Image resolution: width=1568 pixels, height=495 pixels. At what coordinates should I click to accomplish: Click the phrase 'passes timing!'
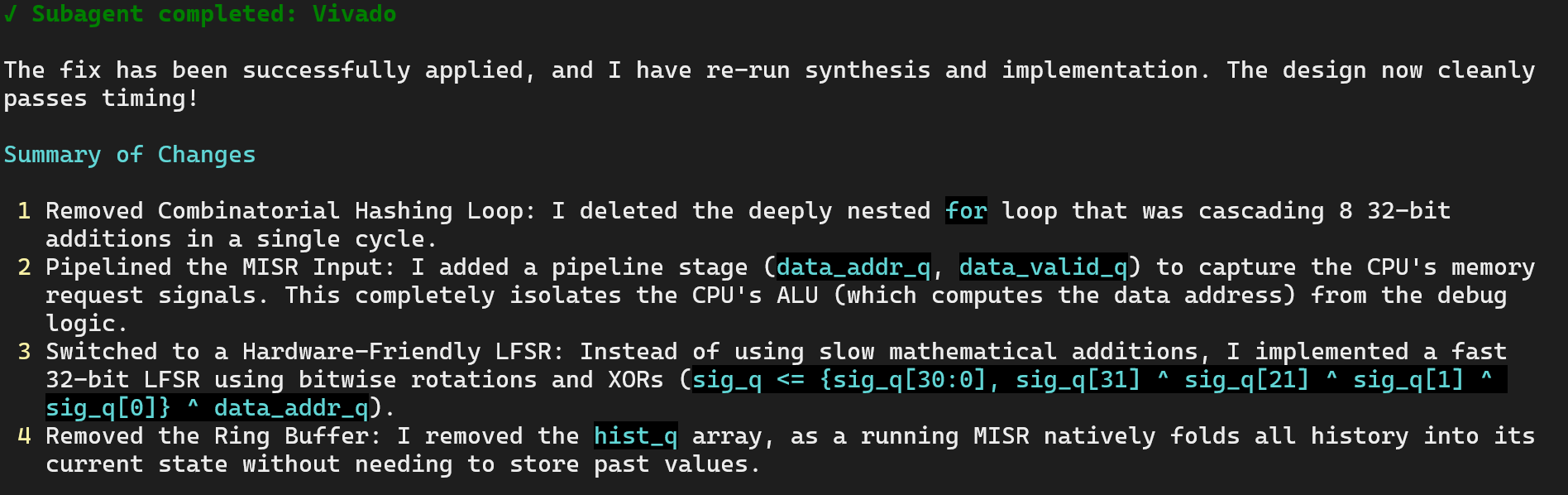pyautogui.click(x=101, y=99)
